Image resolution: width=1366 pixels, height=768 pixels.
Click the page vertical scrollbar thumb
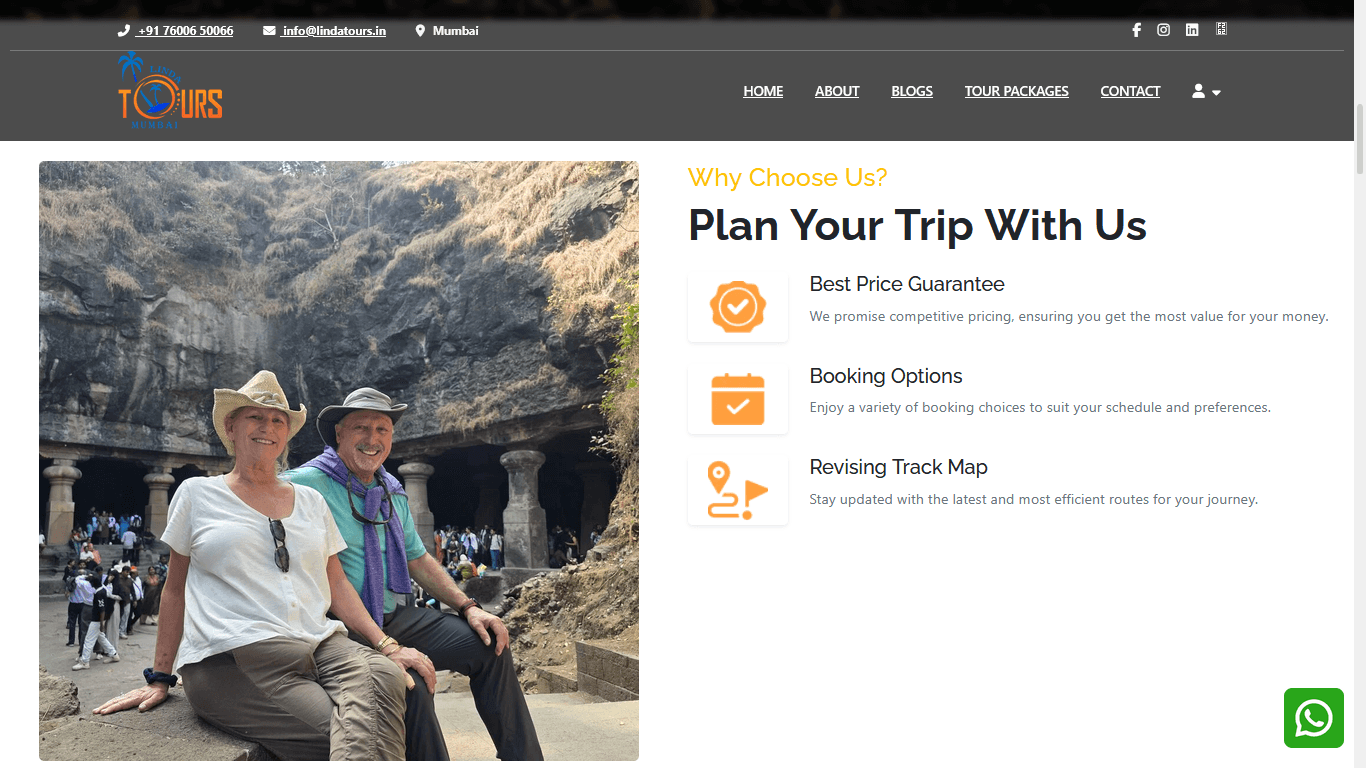tap(1359, 139)
